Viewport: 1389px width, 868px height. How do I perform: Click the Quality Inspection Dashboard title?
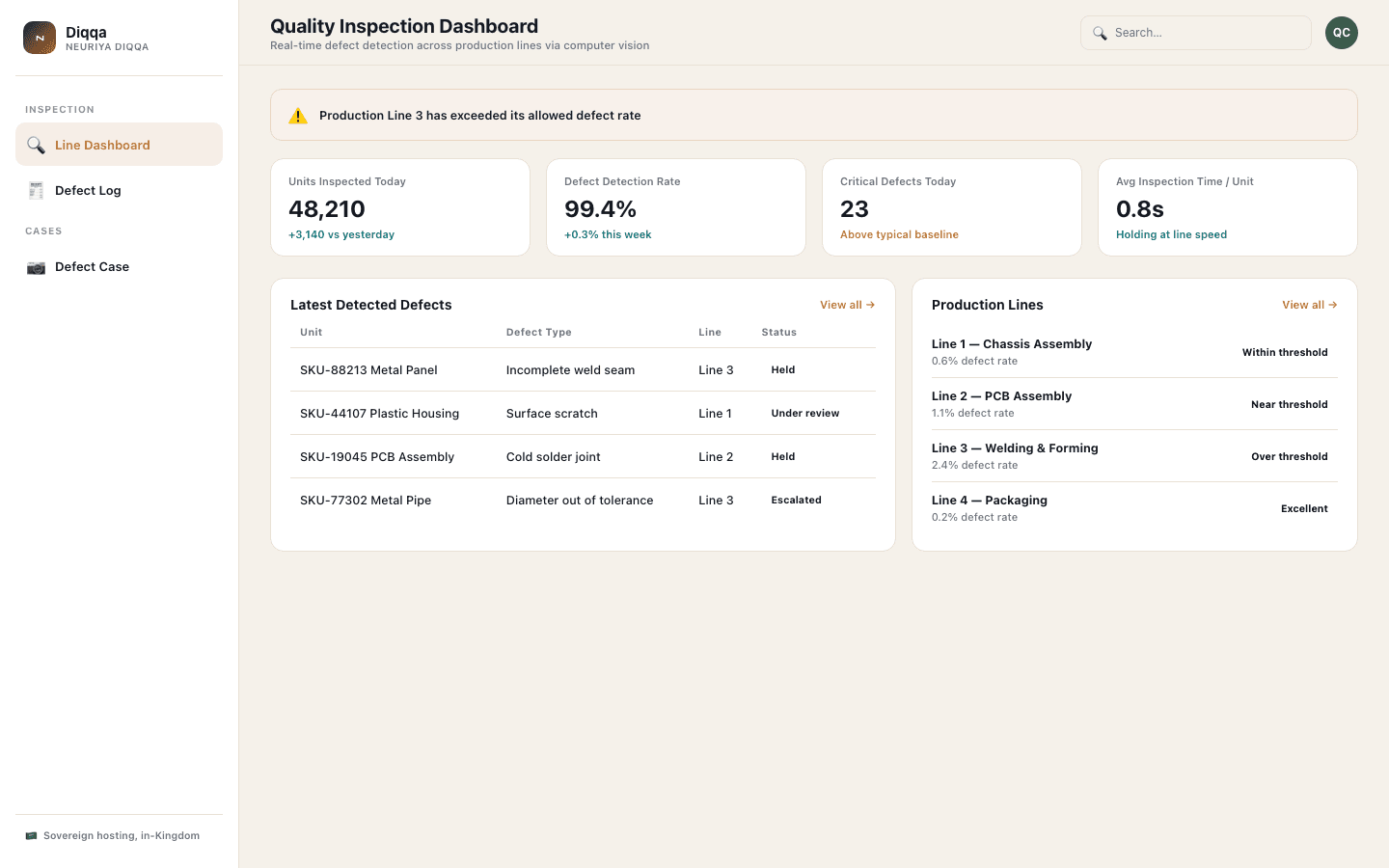pyautogui.click(x=404, y=26)
